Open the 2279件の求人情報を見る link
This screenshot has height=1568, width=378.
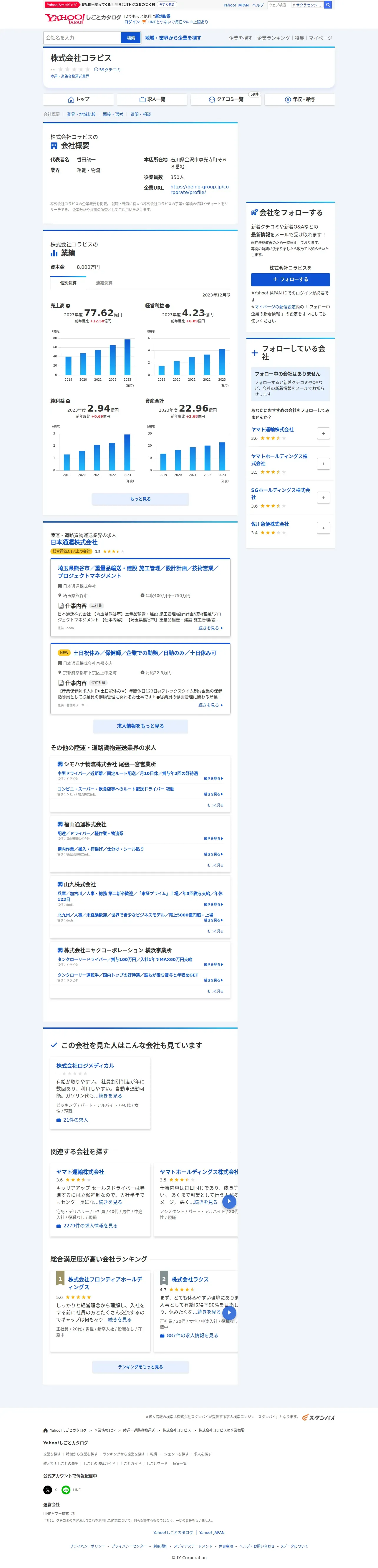pos(87,1226)
